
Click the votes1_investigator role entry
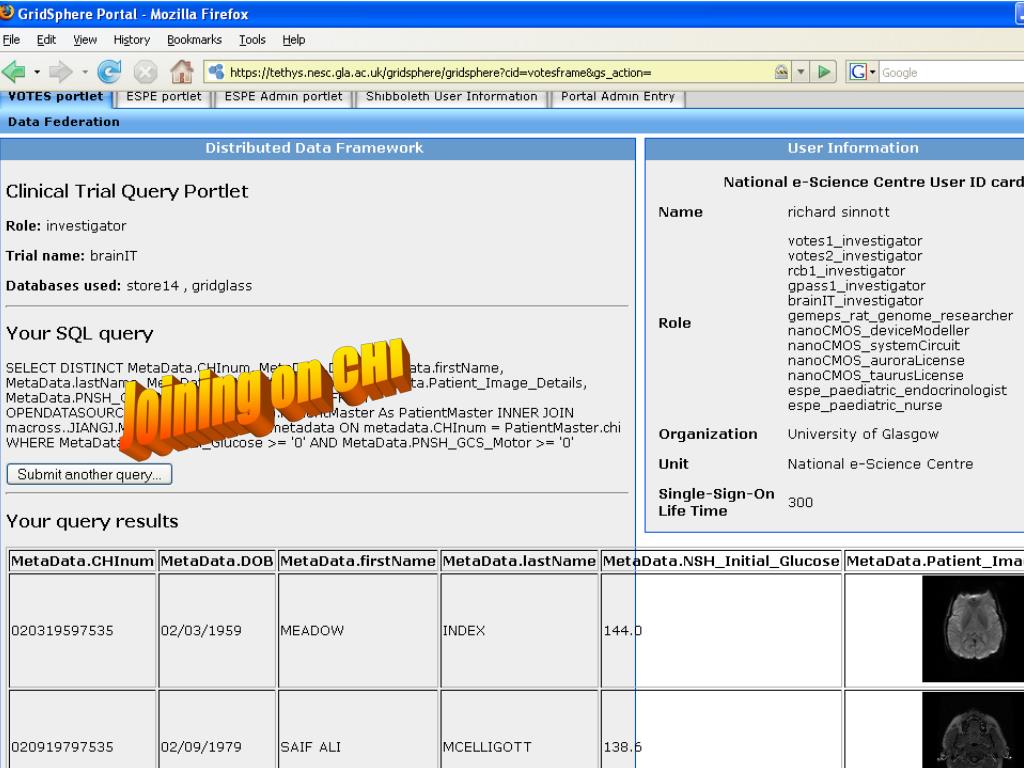point(855,241)
